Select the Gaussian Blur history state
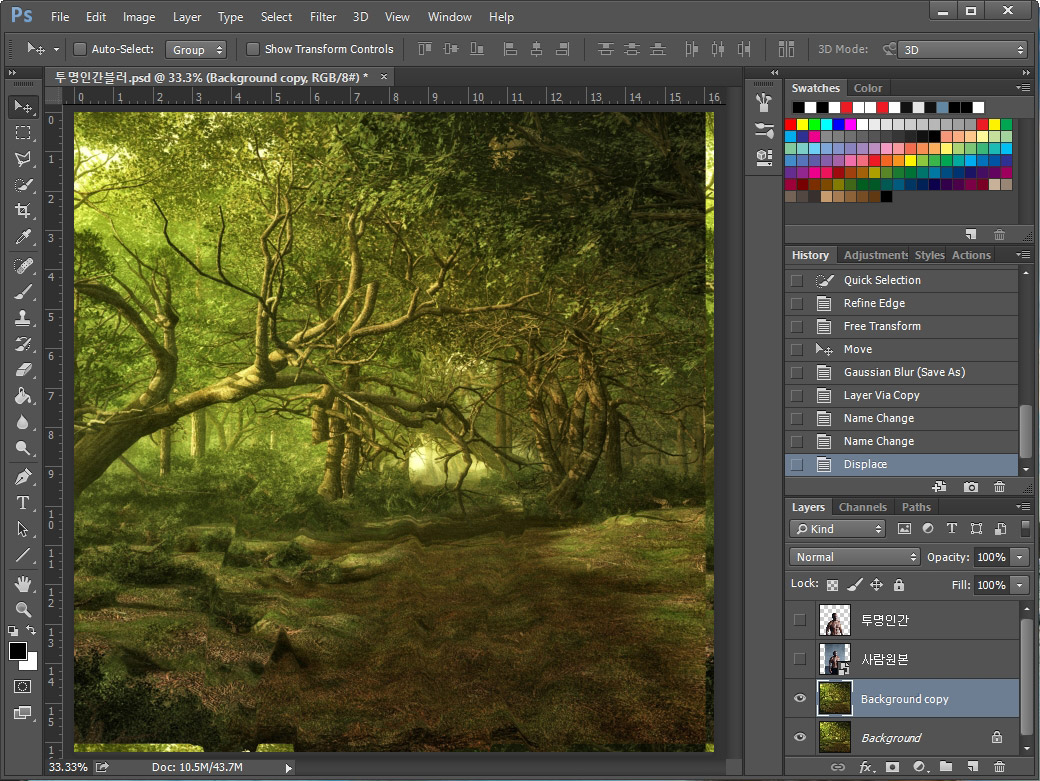 (x=904, y=372)
